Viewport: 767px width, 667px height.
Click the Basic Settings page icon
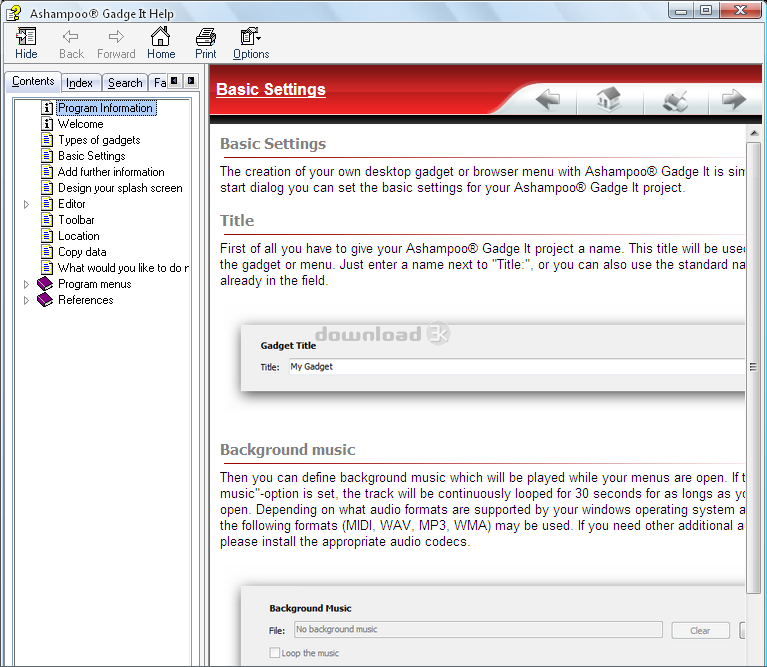pos(47,156)
